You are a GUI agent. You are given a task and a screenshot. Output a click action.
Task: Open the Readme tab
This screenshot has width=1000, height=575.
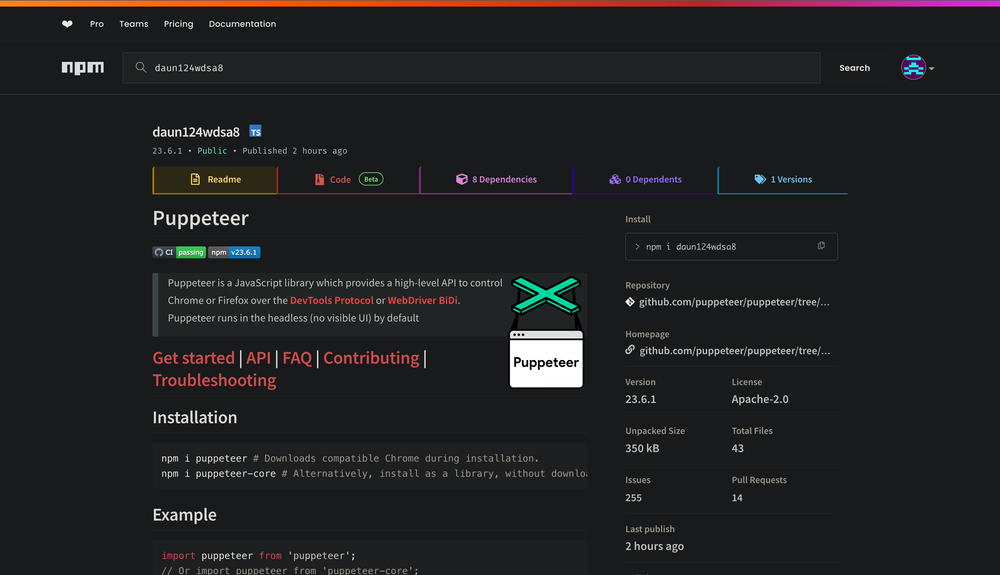tap(215, 180)
